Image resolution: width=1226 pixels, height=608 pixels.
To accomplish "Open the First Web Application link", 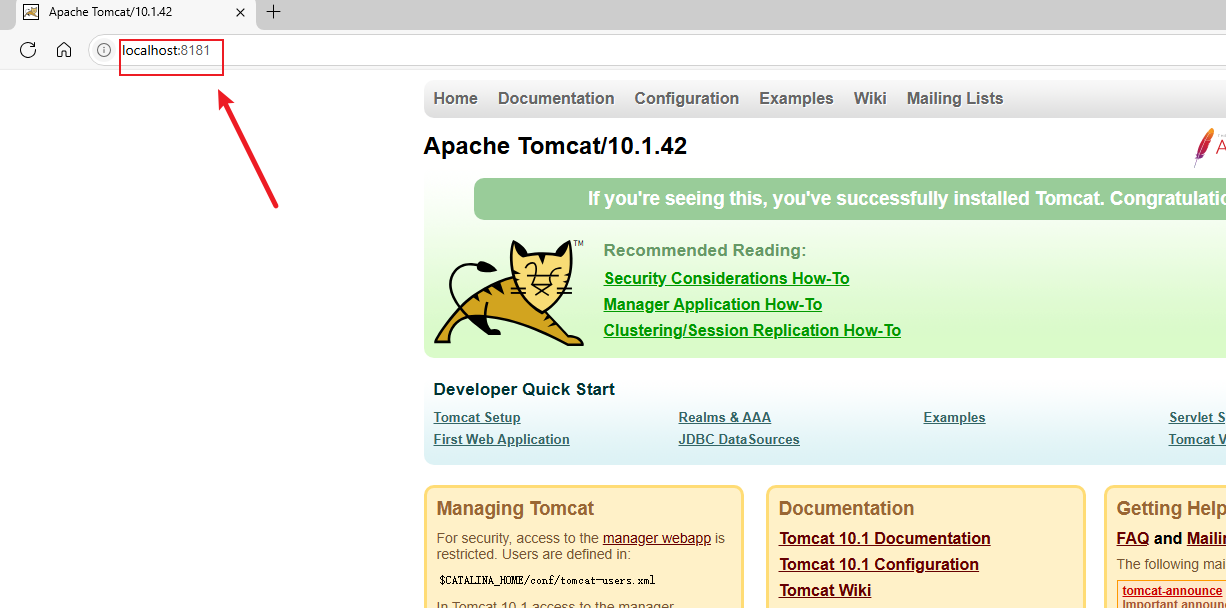I will (x=502, y=439).
